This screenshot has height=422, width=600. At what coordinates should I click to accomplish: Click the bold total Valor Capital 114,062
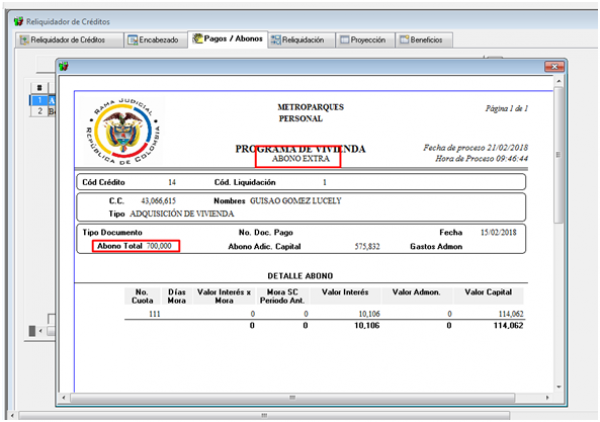pyautogui.click(x=508, y=326)
